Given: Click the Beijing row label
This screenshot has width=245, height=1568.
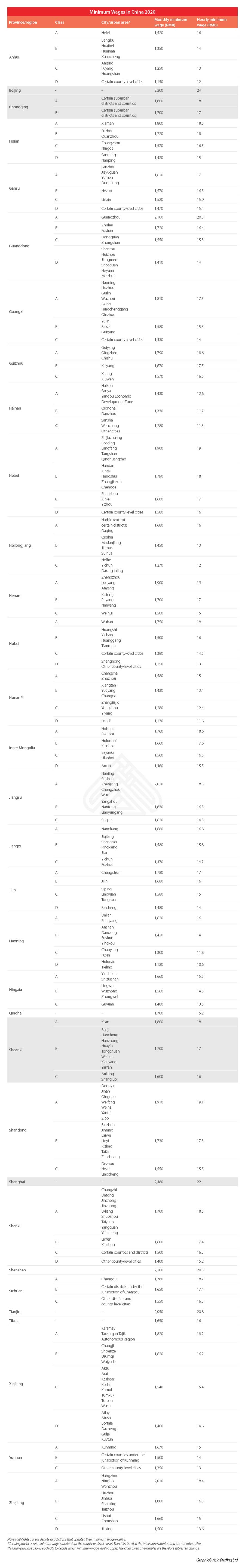Looking at the screenshot, I should click(15, 90).
